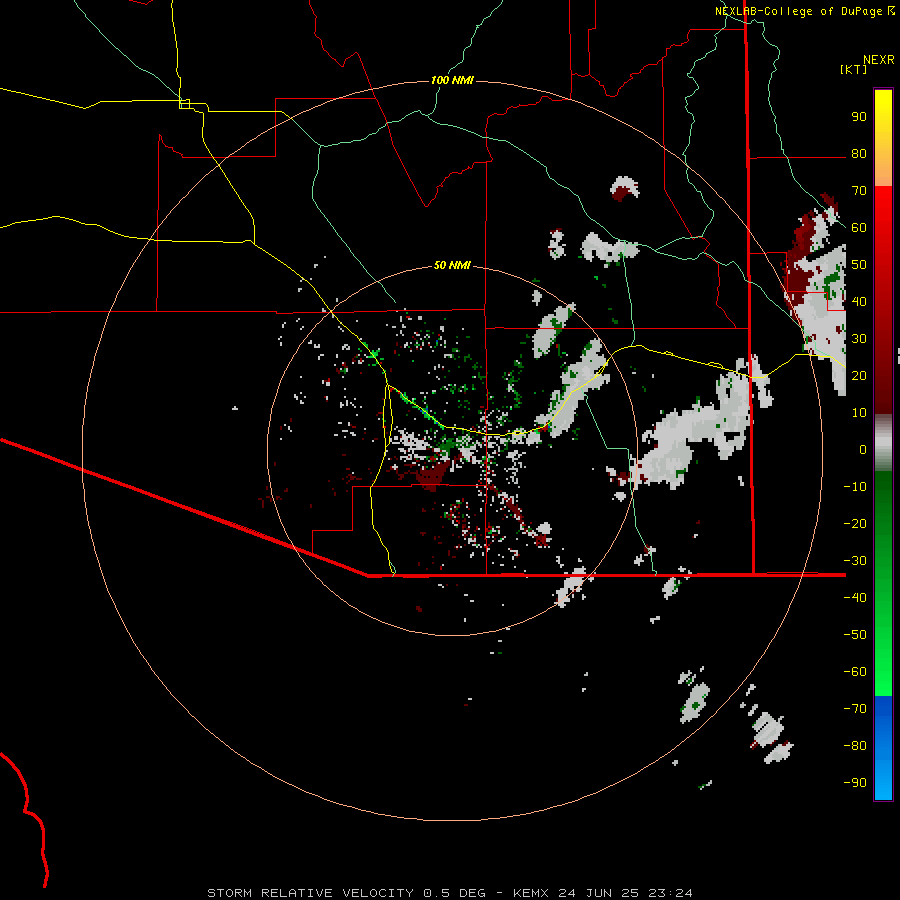Viewport: 900px width, 900px height.
Task: Click the 90 value on velocity scale
Action: click(859, 117)
